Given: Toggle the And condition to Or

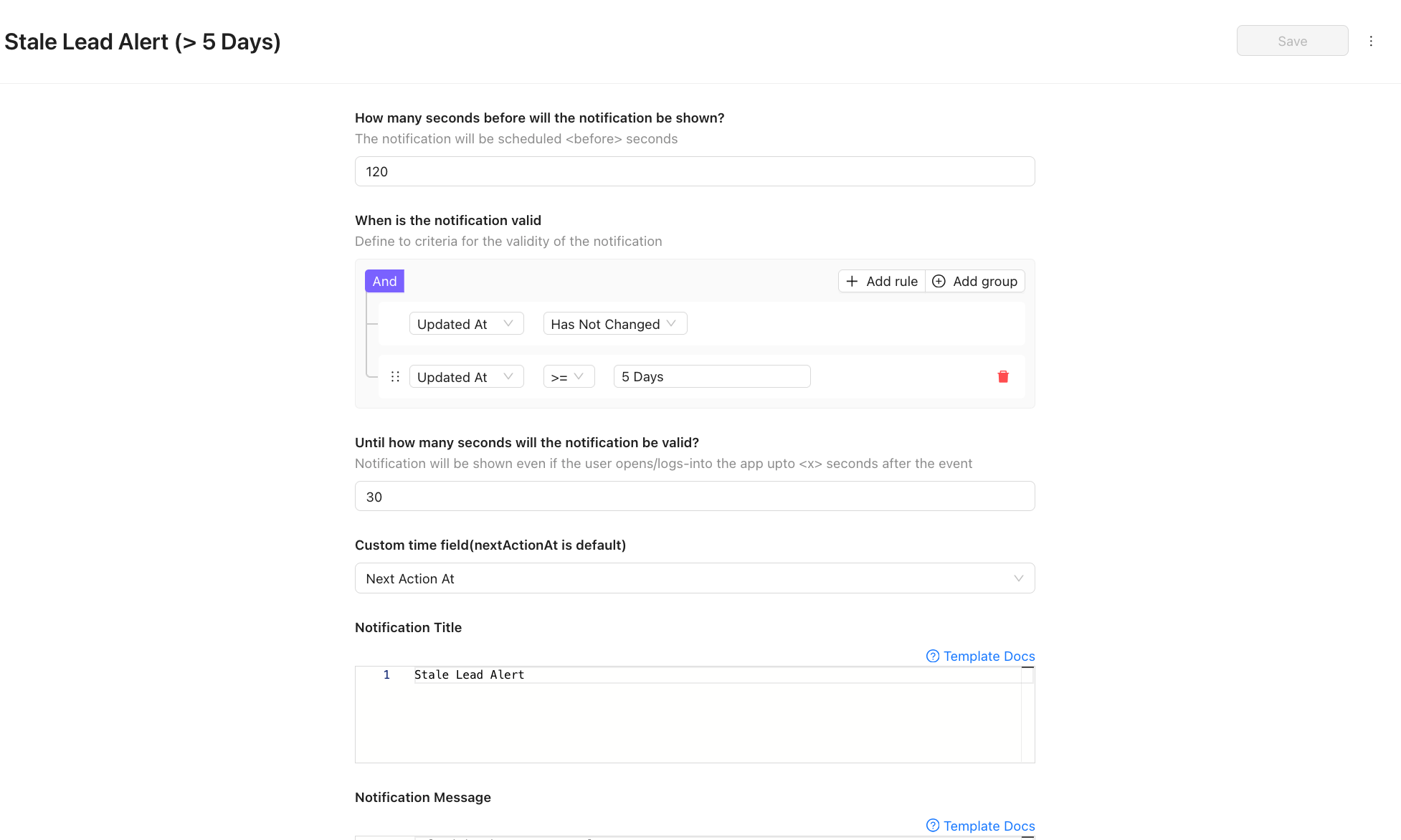Looking at the screenshot, I should tap(384, 281).
